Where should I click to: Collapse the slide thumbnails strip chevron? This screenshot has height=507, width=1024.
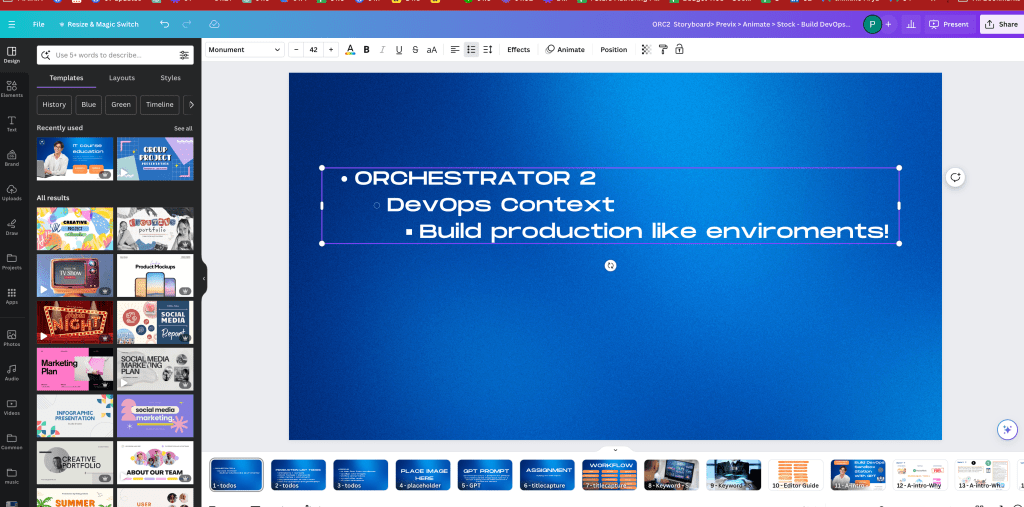point(615,450)
